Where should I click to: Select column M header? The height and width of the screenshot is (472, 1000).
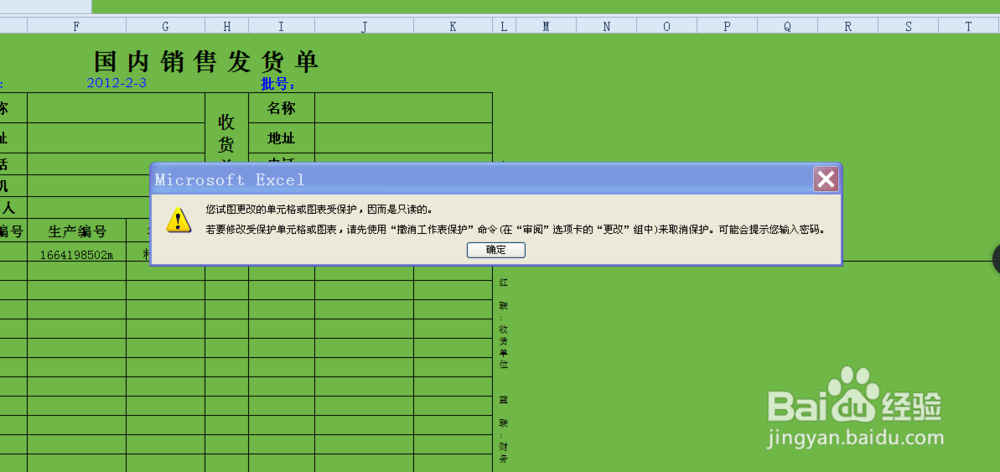(546, 26)
